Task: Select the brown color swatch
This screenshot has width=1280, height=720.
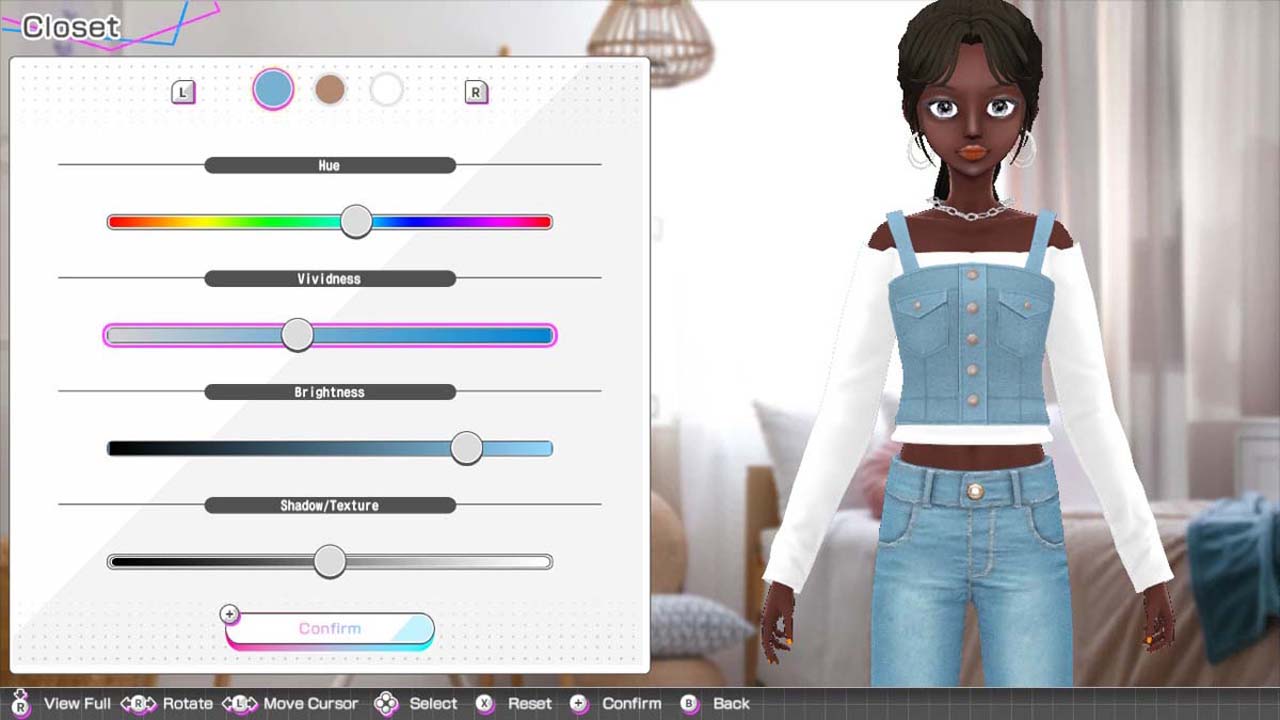Action: coord(330,90)
